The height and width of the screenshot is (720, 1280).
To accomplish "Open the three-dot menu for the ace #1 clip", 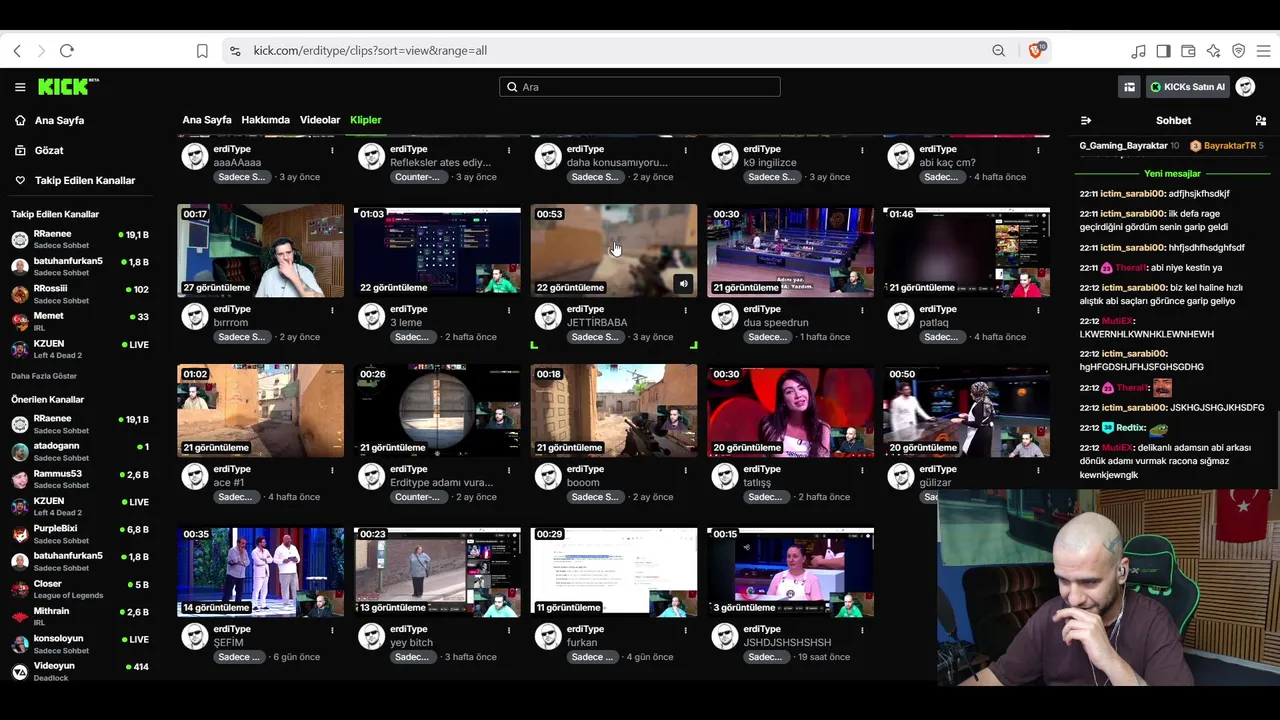I will [332, 470].
